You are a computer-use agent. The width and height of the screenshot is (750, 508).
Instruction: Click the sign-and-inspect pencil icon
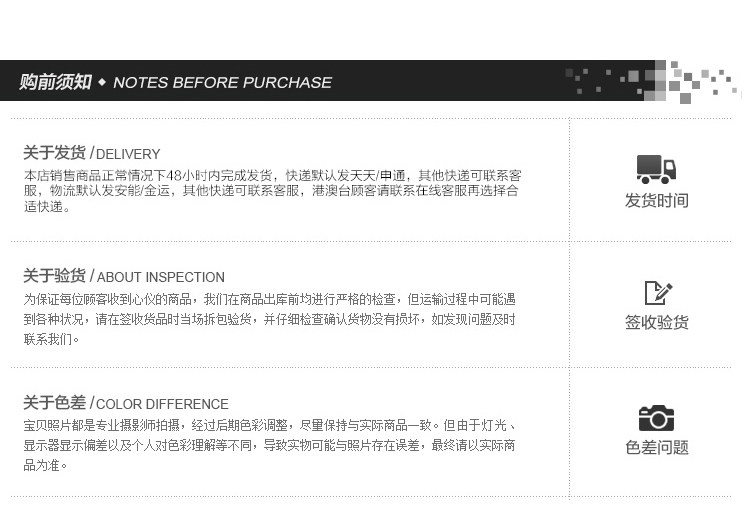point(657,292)
